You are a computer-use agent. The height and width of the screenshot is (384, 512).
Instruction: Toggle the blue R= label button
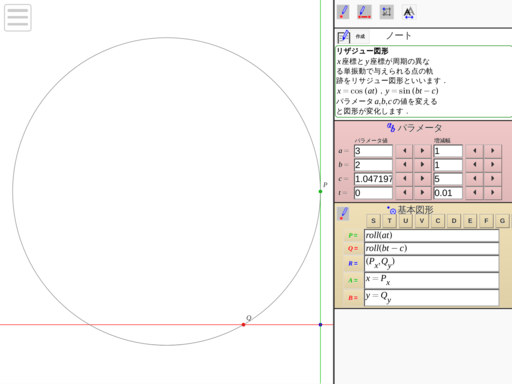pyautogui.click(x=353, y=263)
